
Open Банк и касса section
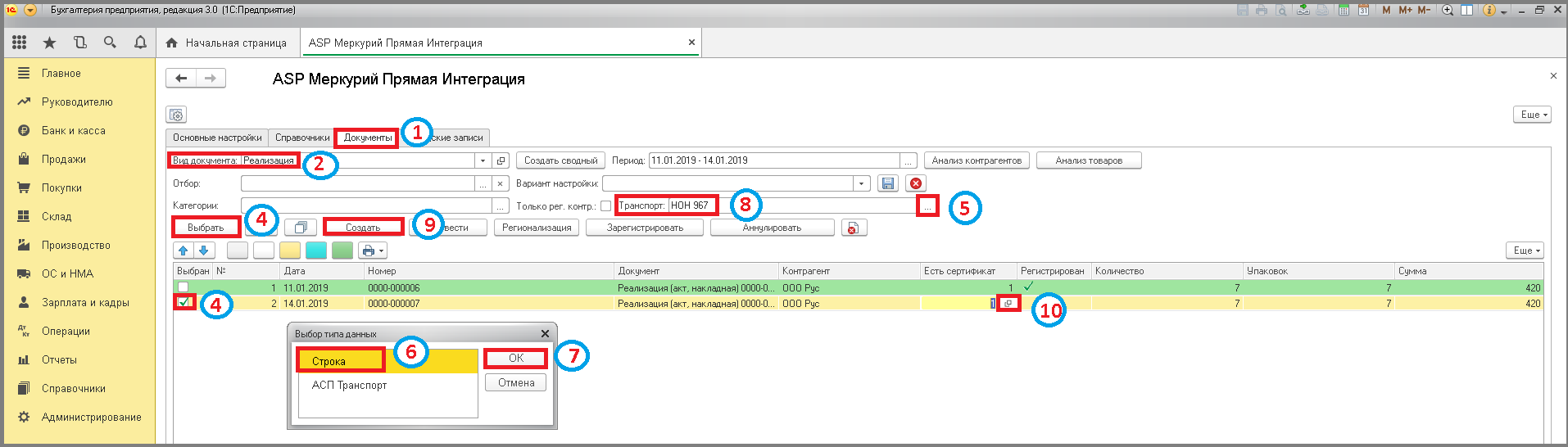click(74, 130)
